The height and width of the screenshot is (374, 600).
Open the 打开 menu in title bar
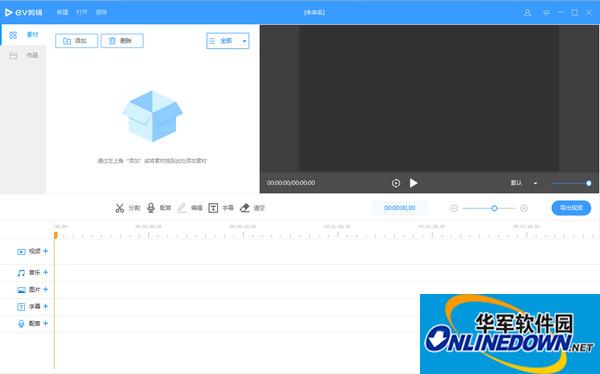point(82,12)
